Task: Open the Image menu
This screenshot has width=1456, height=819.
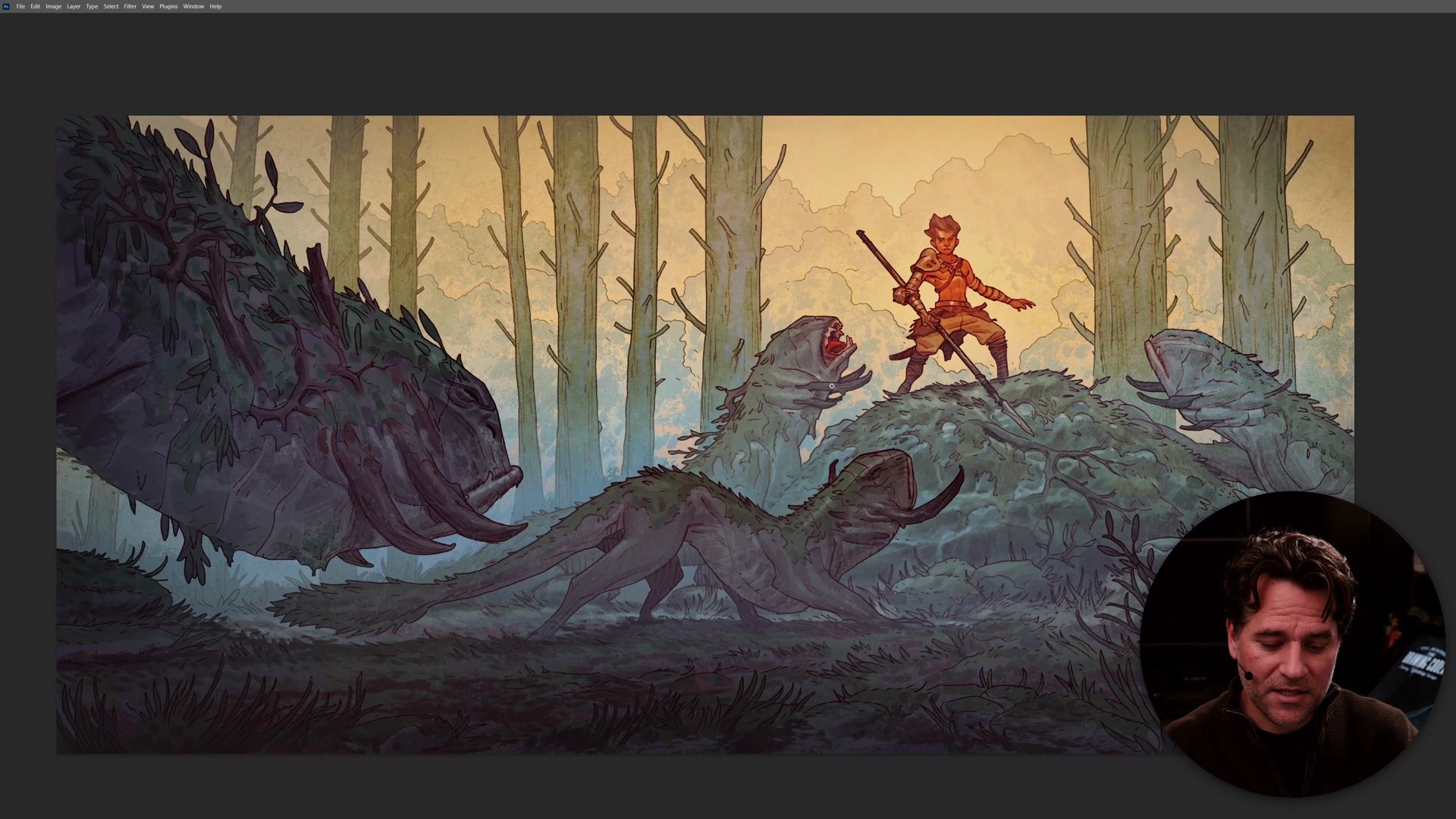Action: (x=54, y=6)
